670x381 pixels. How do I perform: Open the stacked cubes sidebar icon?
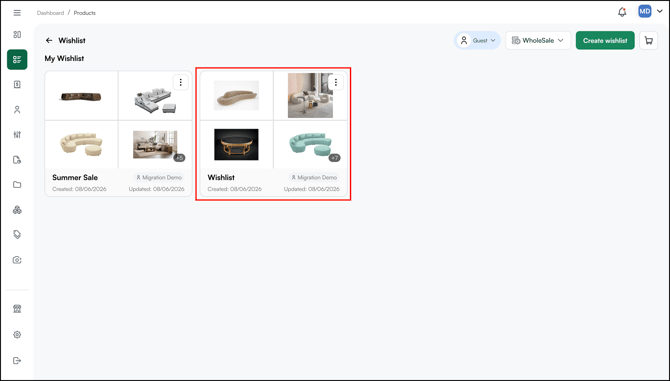click(17, 210)
